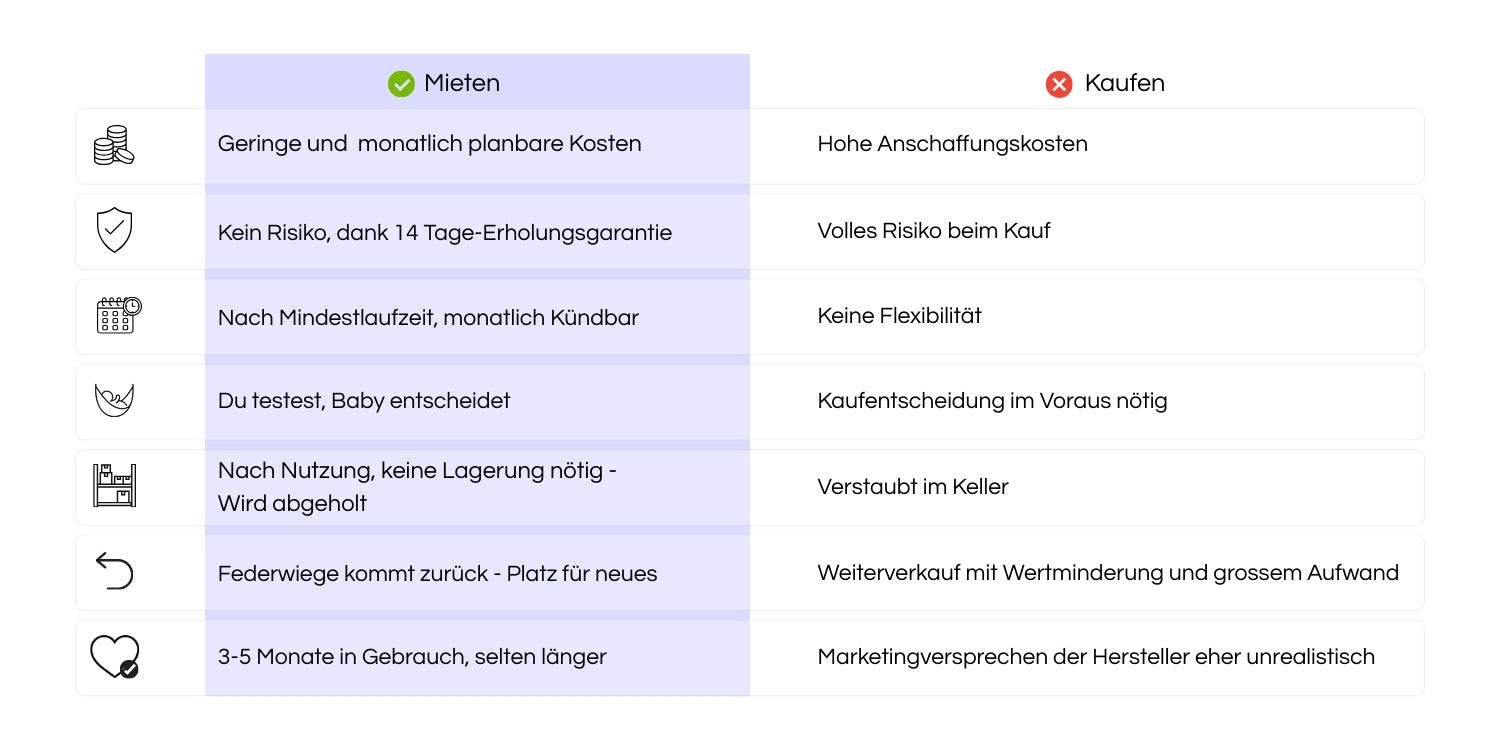1500x750 pixels.
Task: Click the baby hammock icon
Action: [x=114, y=401]
